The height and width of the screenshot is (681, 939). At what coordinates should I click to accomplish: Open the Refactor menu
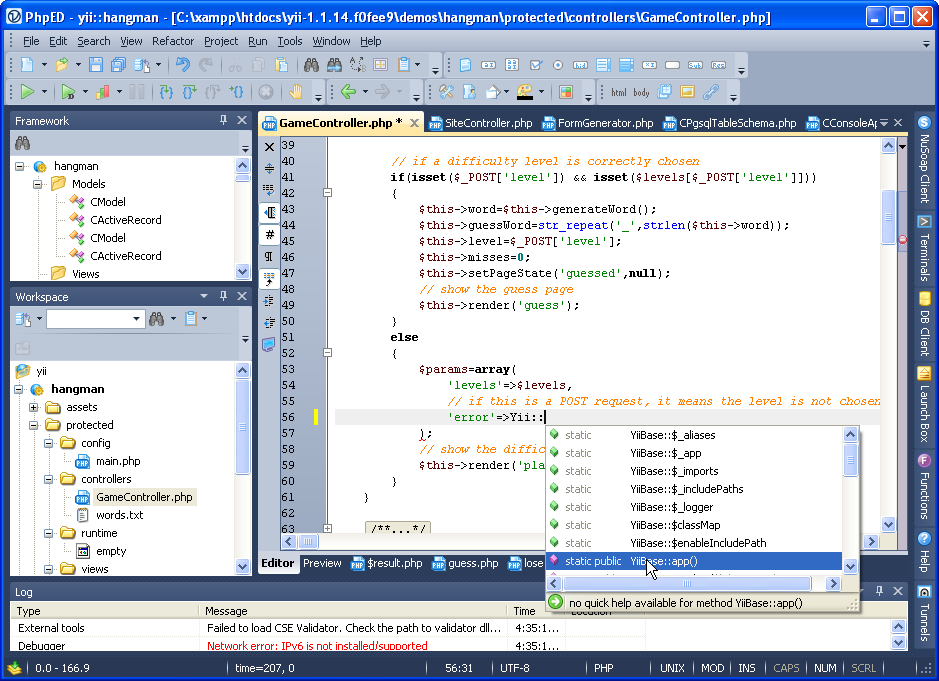(x=173, y=41)
